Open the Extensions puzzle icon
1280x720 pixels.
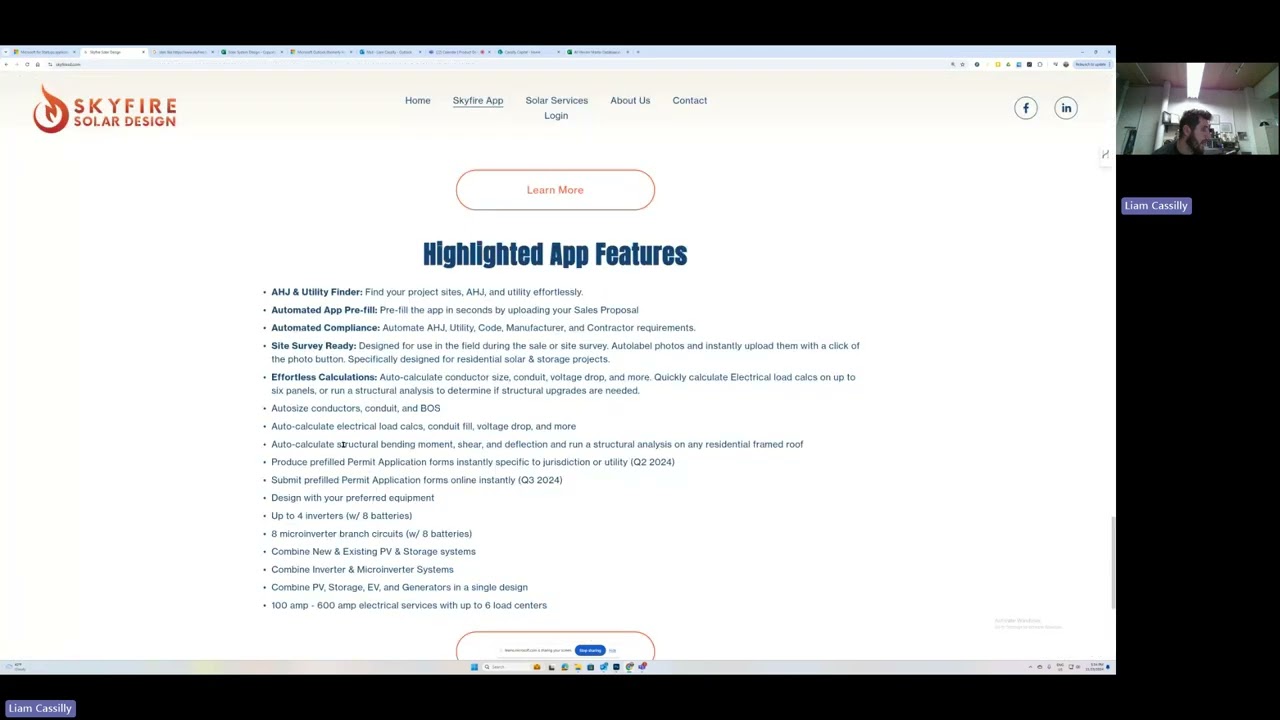coord(1040,64)
